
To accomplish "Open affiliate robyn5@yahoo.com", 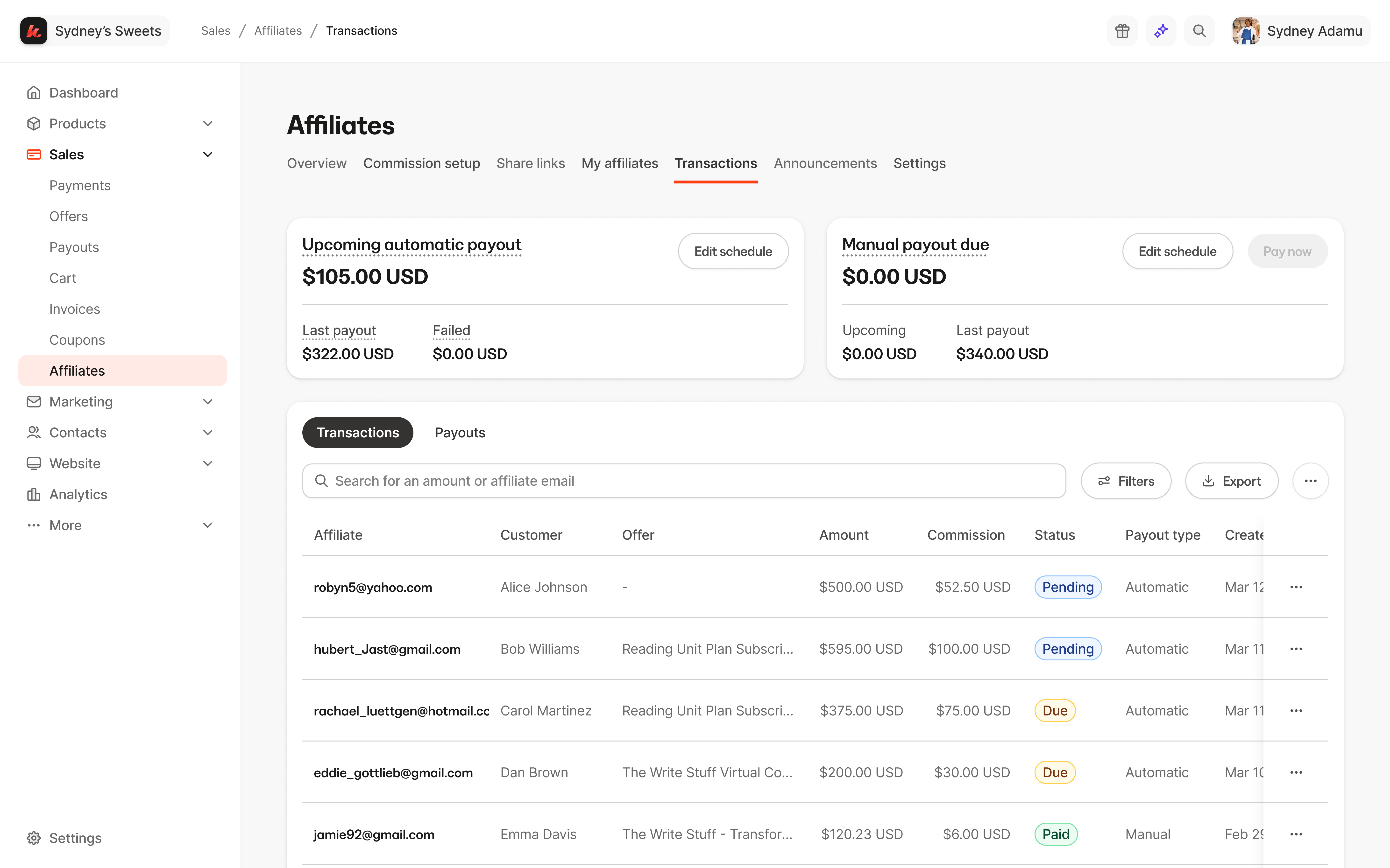I will 373,587.
